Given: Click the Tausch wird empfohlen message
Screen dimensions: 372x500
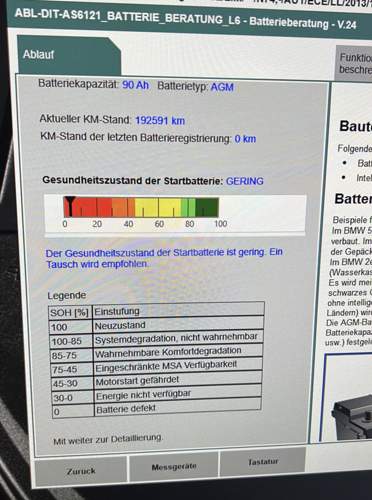Looking at the screenshot, I should (x=97, y=264).
